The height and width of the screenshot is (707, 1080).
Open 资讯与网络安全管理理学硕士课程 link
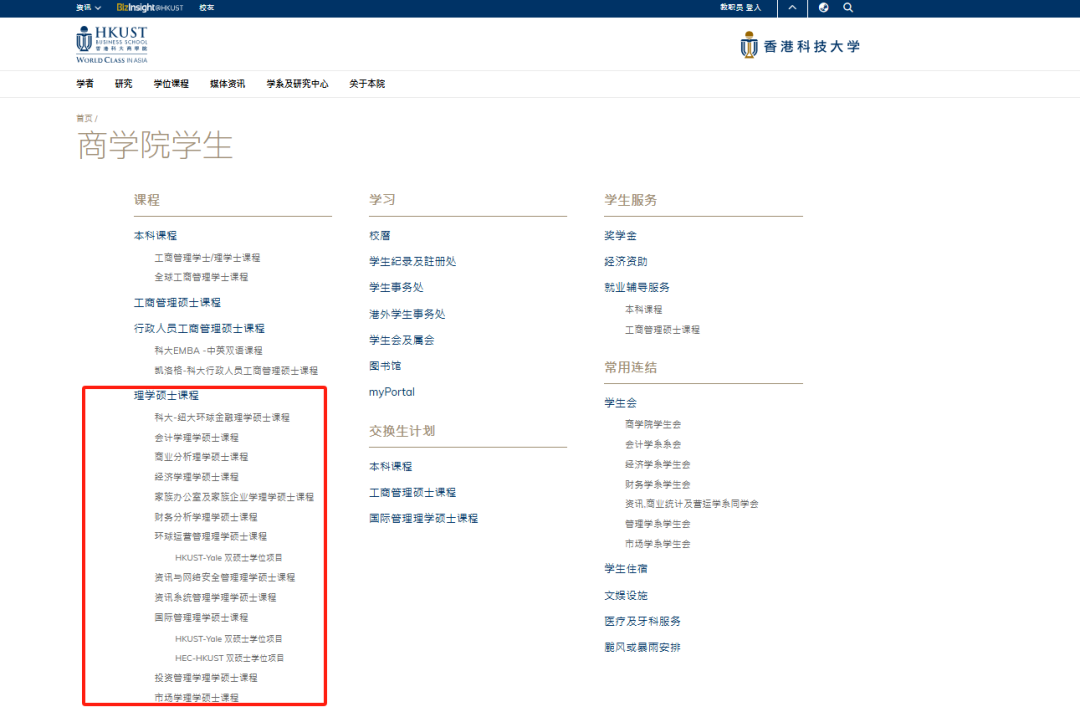pos(225,577)
